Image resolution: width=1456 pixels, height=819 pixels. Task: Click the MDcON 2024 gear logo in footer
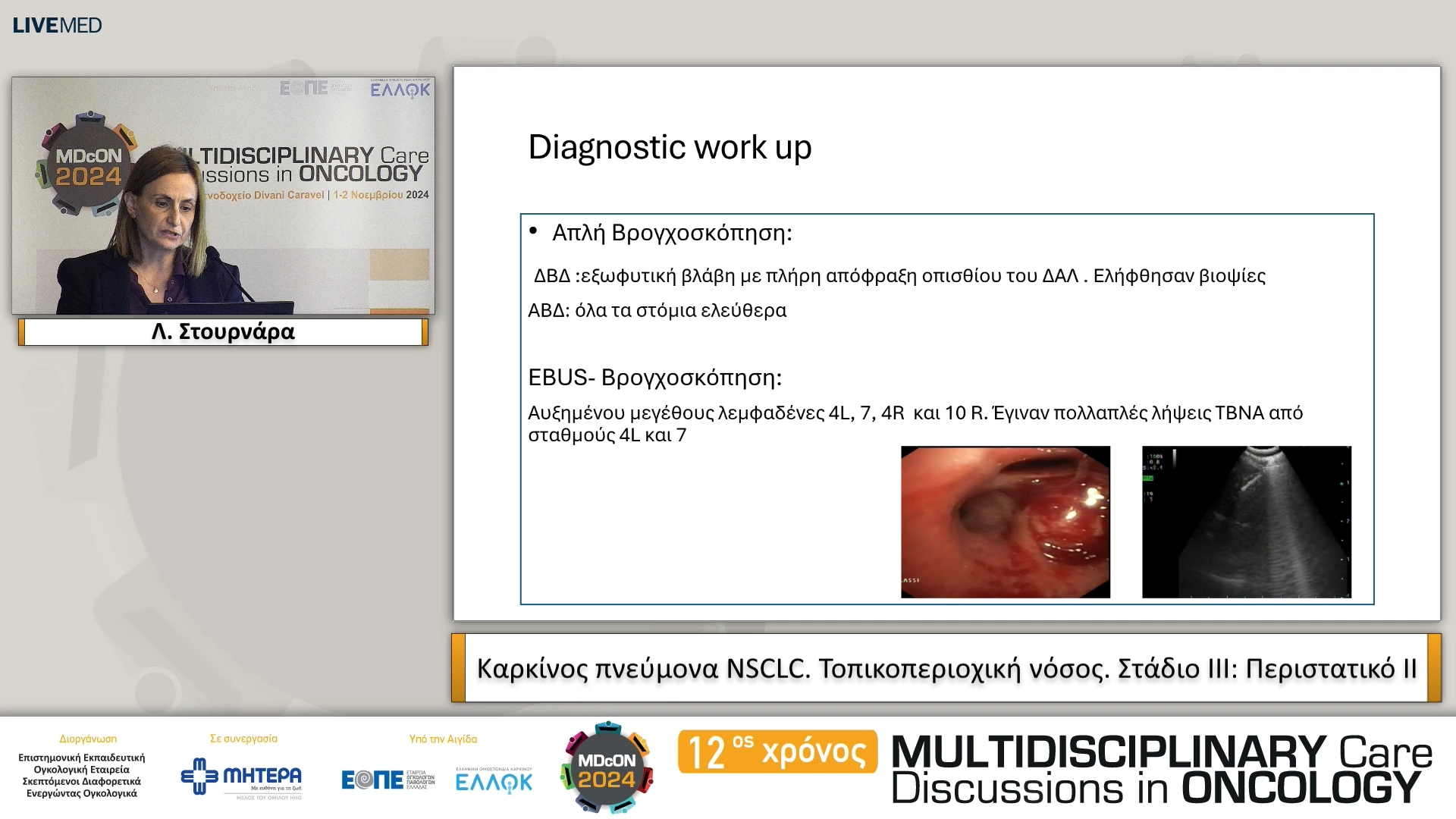click(607, 769)
